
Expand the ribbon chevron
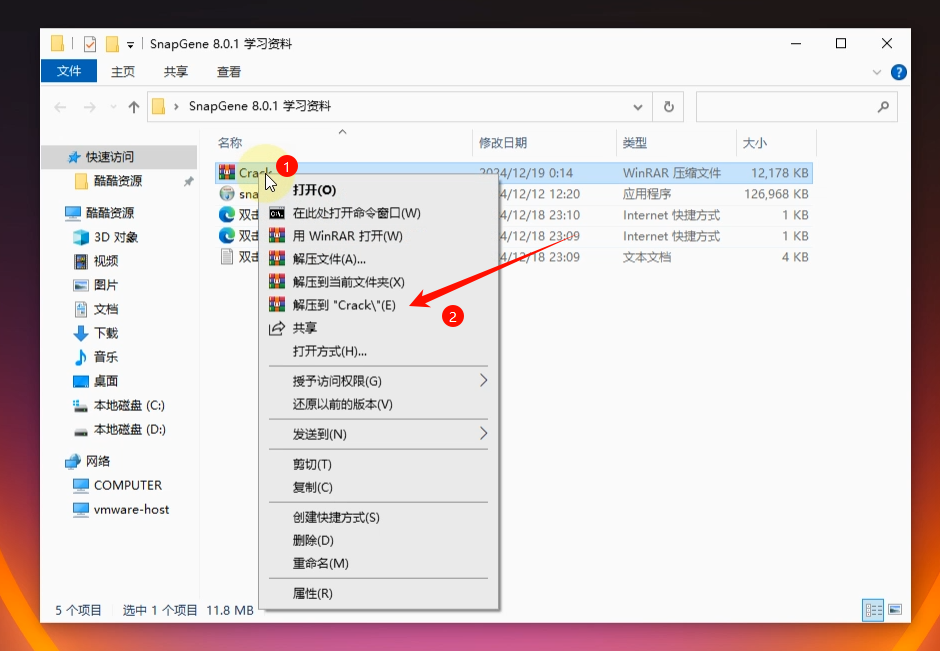(x=877, y=72)
